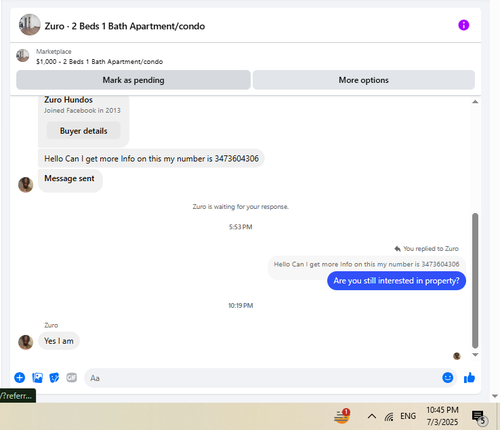The image size is (500, 430).
Task: Click the Zuro Hundos profile name
Action: pos(68,100)
